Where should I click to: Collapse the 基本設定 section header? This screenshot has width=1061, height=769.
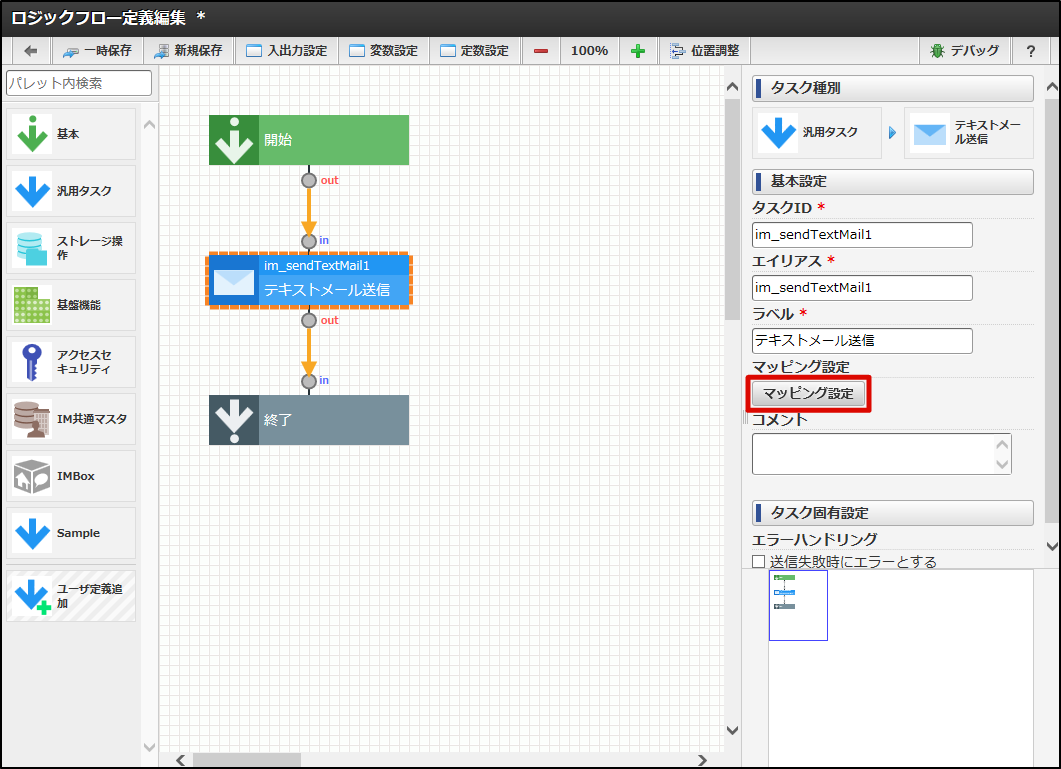893,181
